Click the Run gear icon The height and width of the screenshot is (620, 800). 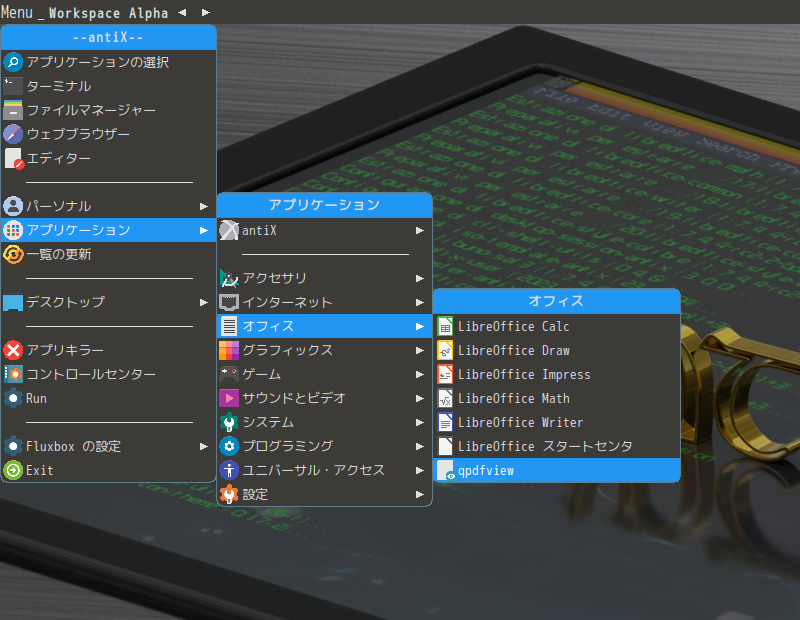tap(13, 398)
